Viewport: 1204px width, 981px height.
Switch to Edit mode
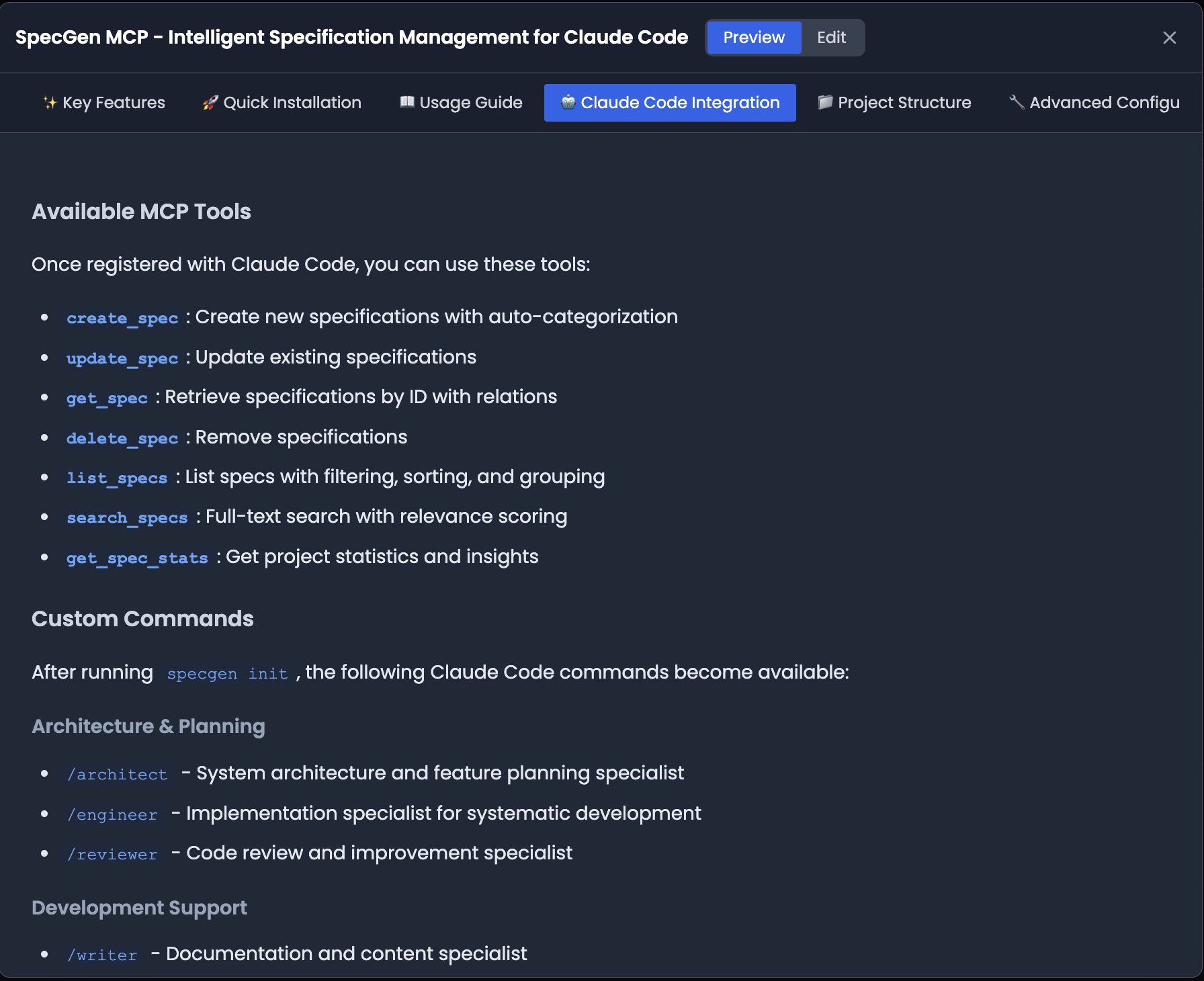coord(832,38)
